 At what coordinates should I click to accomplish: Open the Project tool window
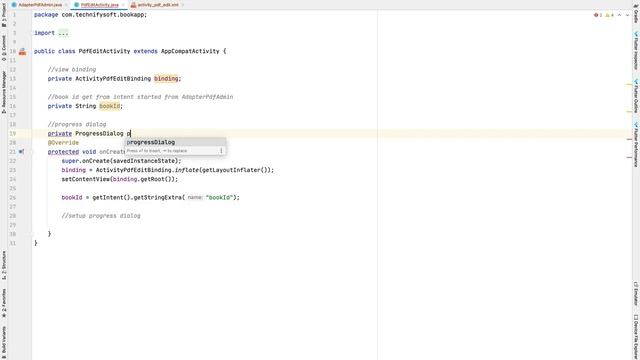pos(4,16)
